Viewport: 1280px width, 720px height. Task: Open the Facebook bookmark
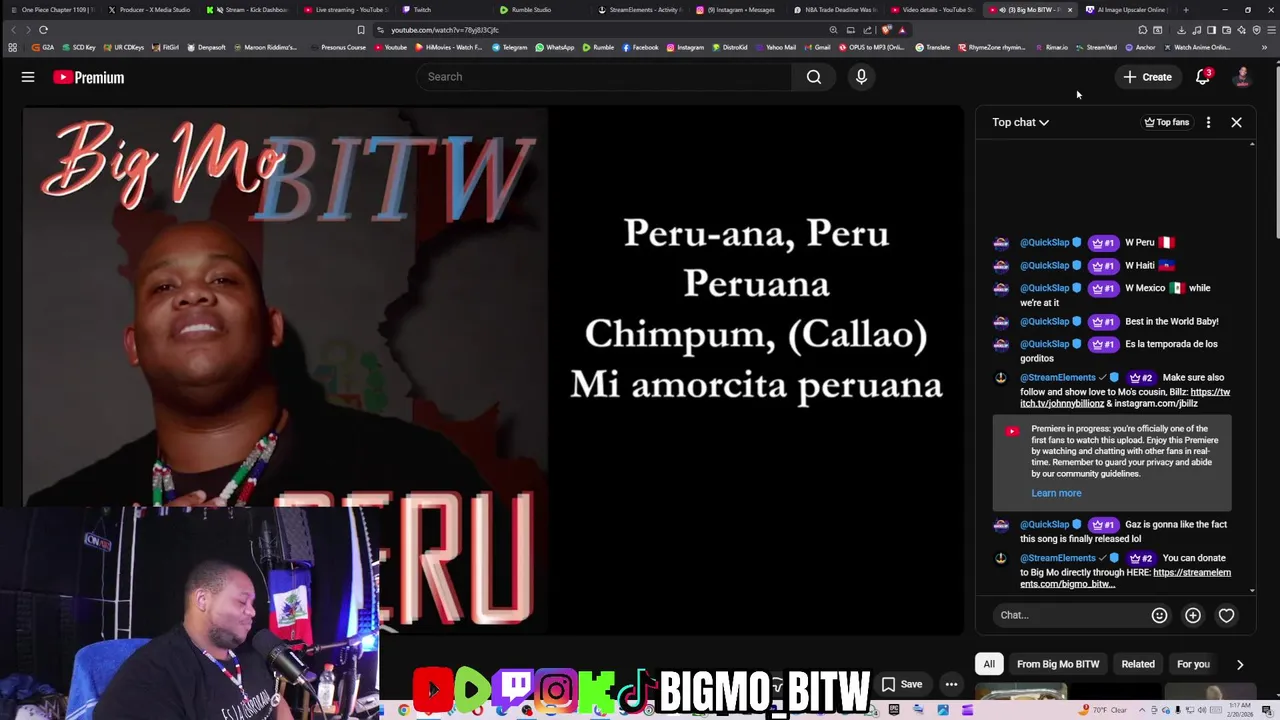640,47
